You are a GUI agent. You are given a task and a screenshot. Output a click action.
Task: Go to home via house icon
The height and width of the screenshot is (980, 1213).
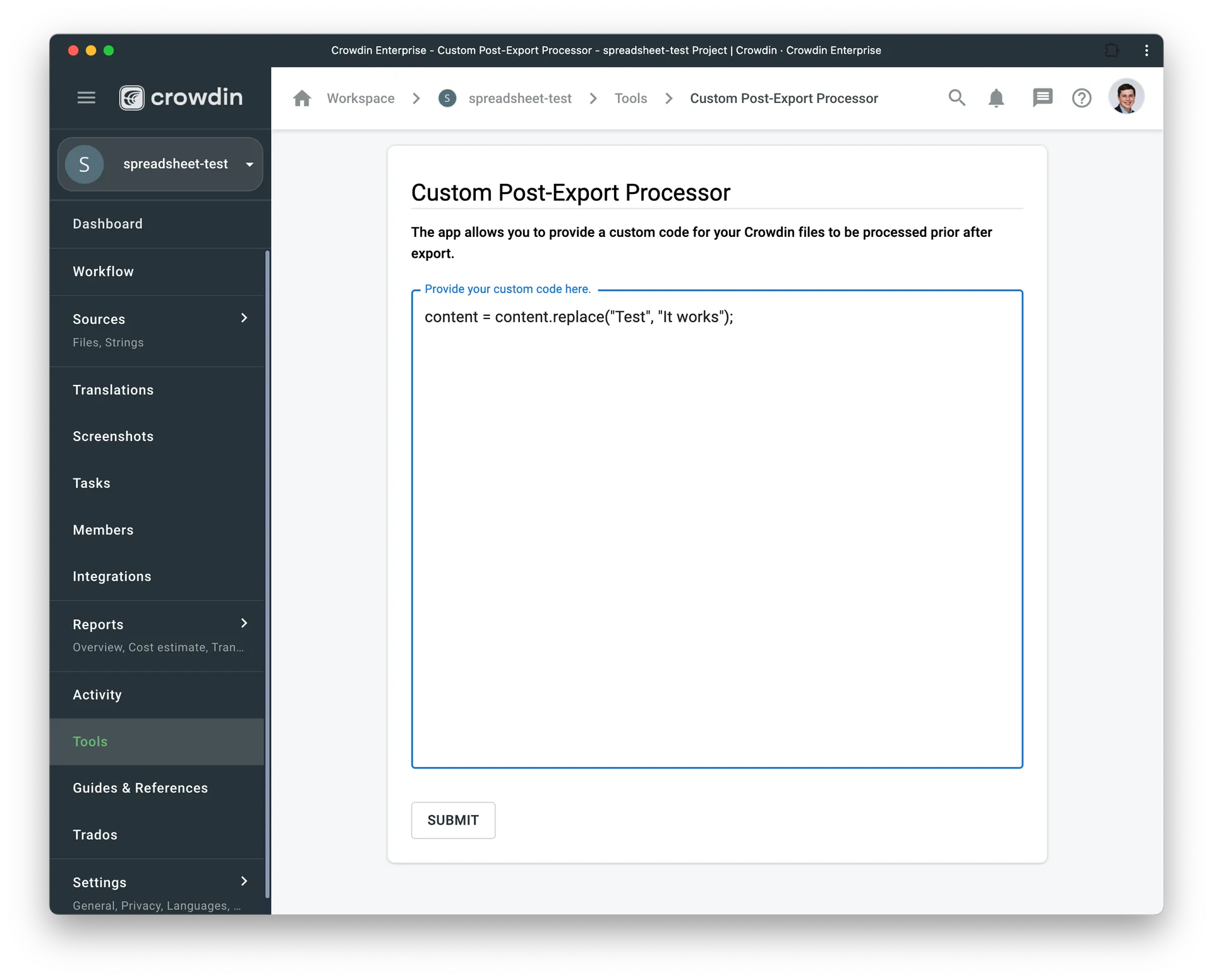(x=302, y=99)
